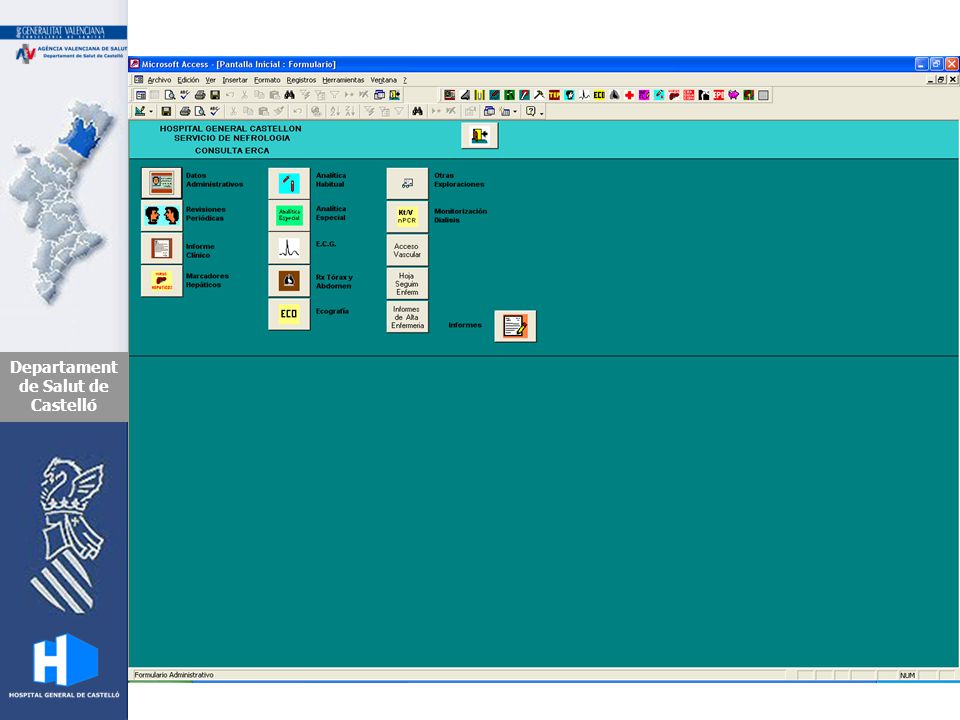The image size is (960, 720).
Task: Open the Registros menu
Action: point(301,80)
